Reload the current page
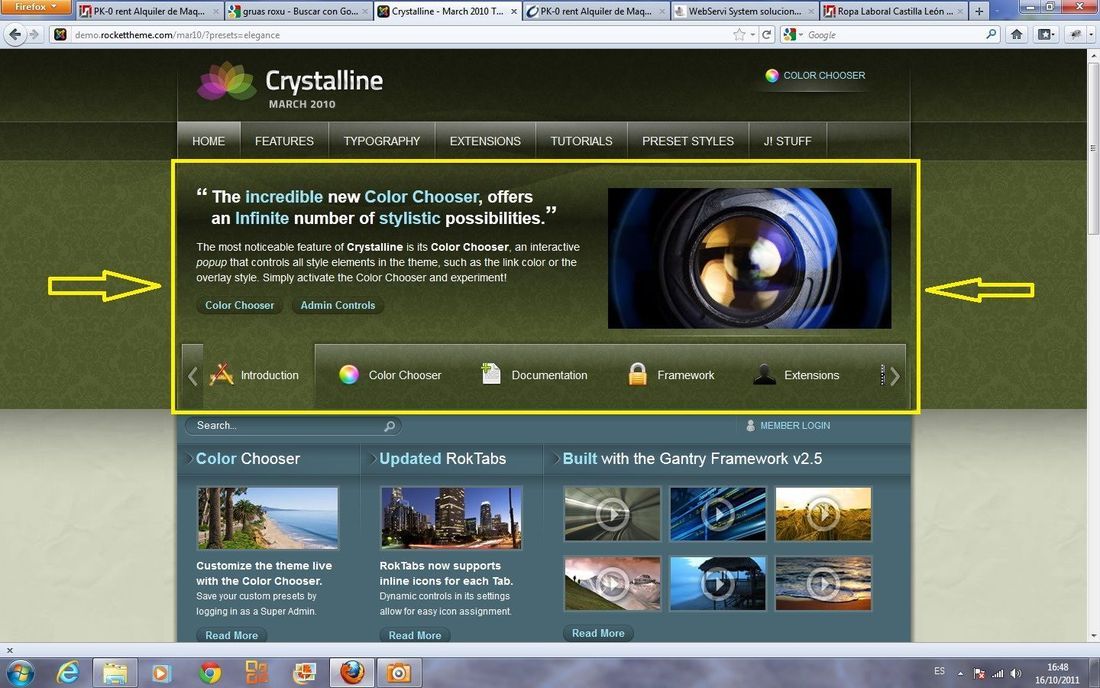The height and width of the screenshot is (688, 1100). [767, 34]
